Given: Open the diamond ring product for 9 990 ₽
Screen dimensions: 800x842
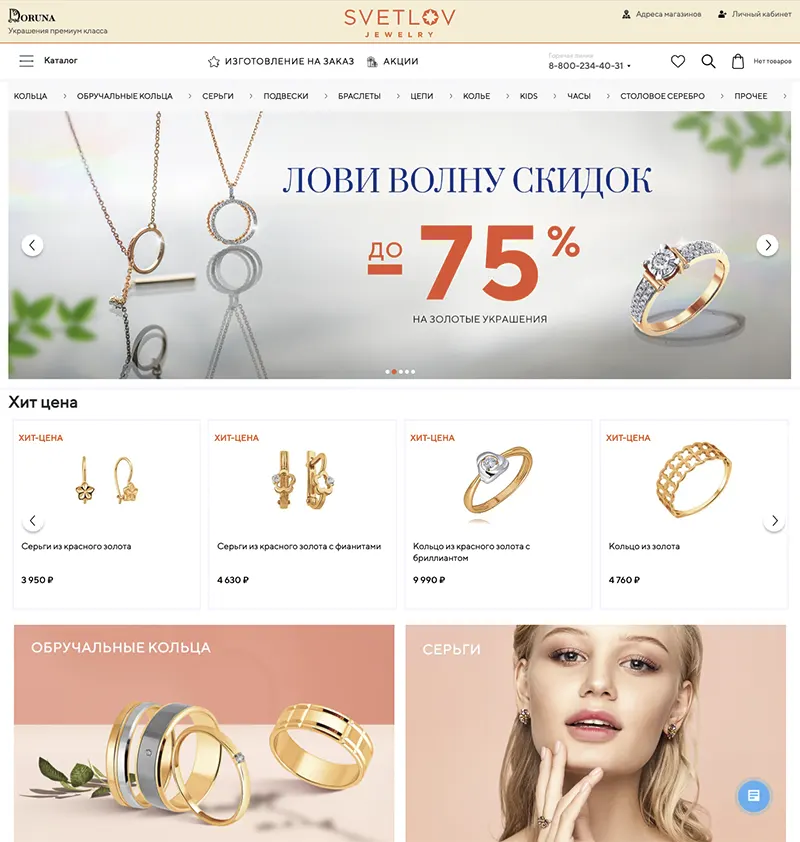Looking at the screenshot, I should tap(498, 514).
